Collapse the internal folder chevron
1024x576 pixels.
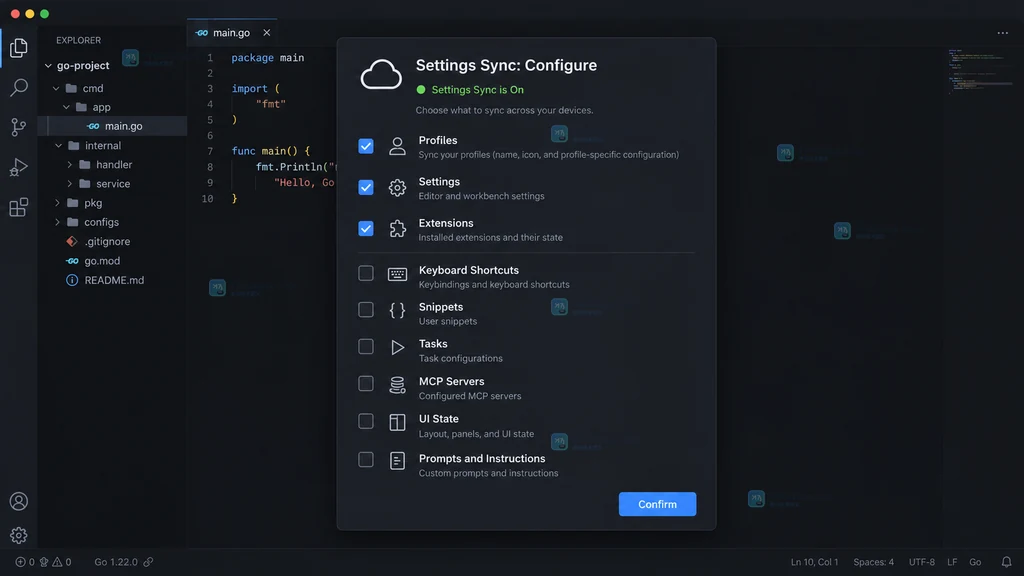pyautogui.click(x=58, y=146)
